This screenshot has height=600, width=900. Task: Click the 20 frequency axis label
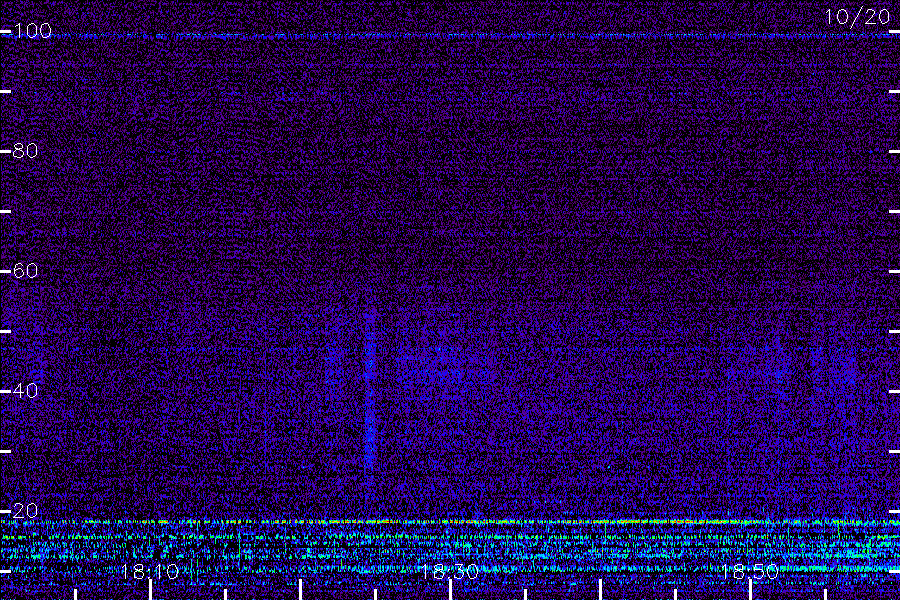pos(25,510)
